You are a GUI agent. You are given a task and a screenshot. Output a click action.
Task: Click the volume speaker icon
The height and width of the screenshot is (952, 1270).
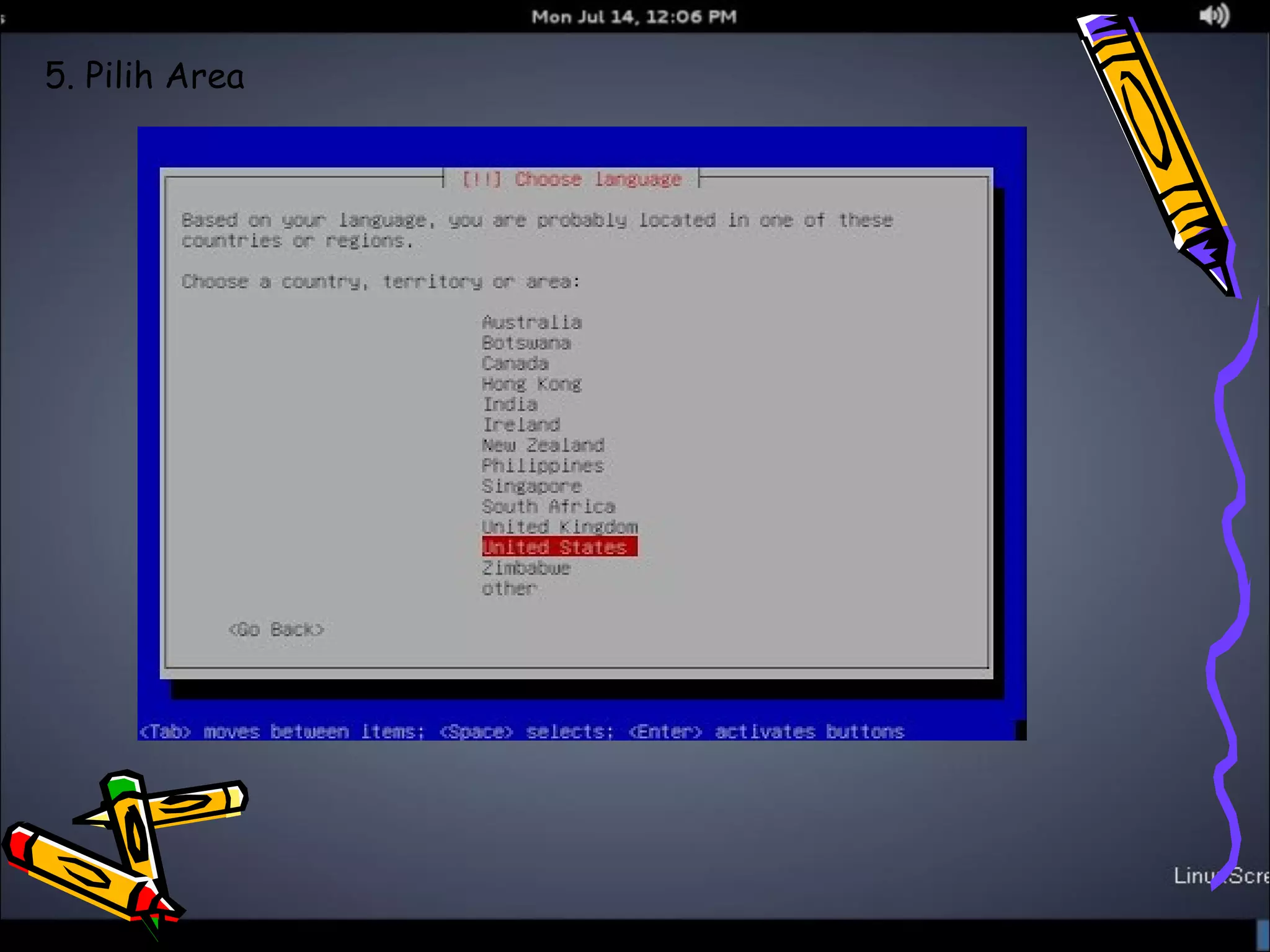[1213, 16]
